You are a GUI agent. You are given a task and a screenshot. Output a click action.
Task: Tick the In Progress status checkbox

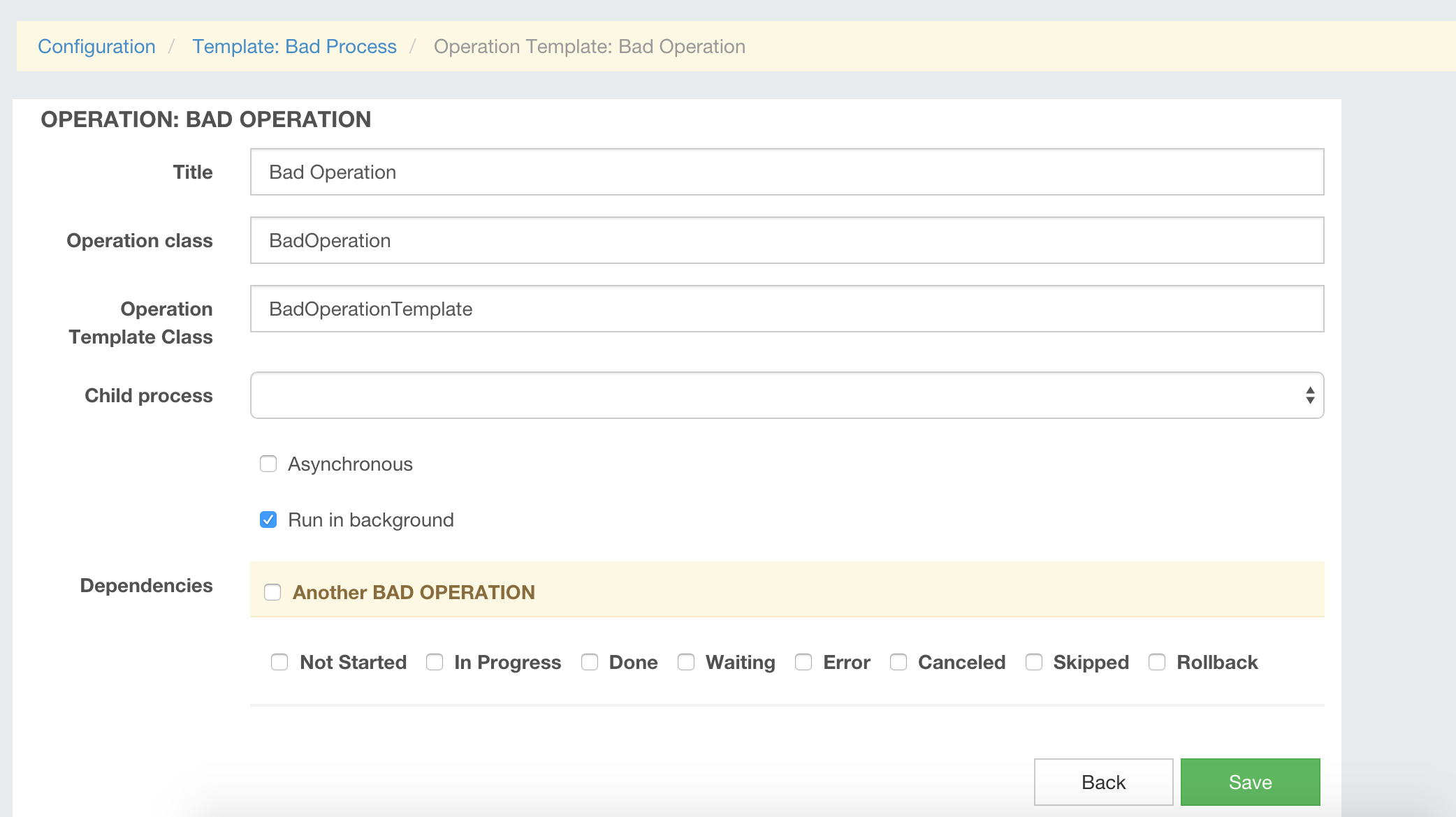[435, 662]
